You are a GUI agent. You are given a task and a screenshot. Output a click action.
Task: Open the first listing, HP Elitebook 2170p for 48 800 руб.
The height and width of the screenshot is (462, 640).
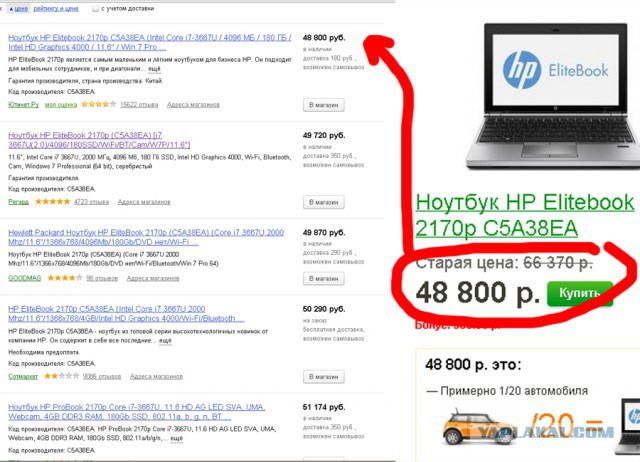click(150, 42)
